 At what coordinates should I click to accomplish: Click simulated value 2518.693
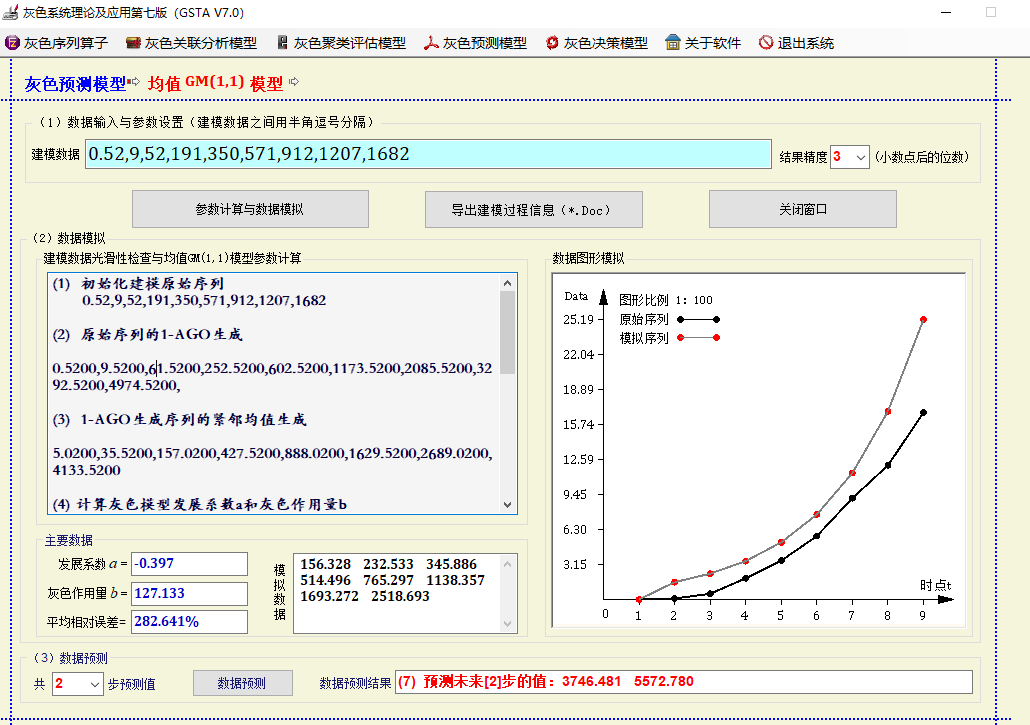click(x=400, y=596)
